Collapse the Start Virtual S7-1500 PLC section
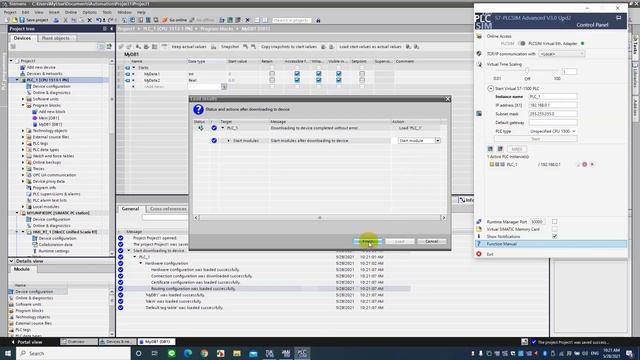The width and height of the screenshot is (640, 360). (491, 88)
